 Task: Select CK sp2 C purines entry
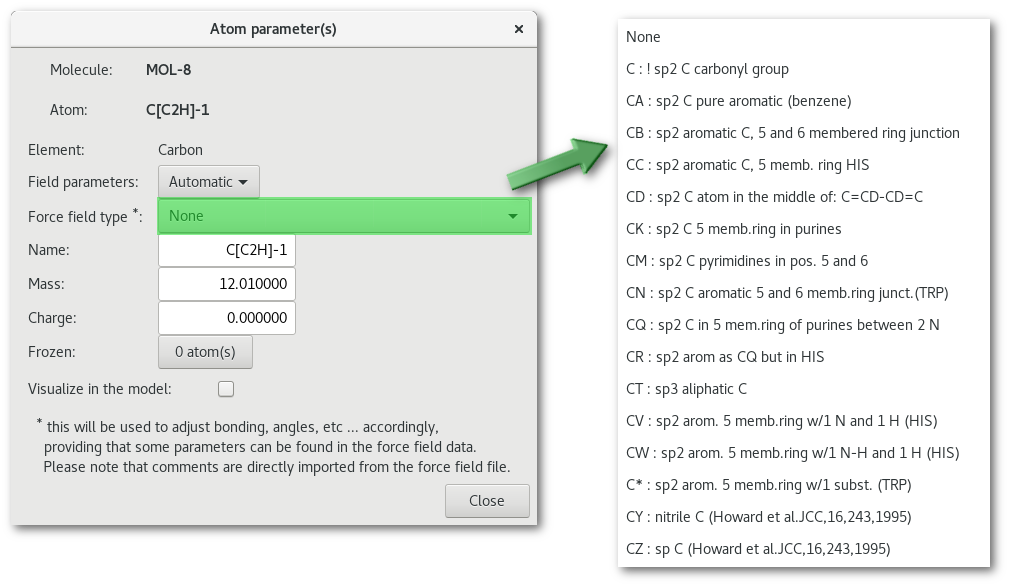click(x=733, y=229)
